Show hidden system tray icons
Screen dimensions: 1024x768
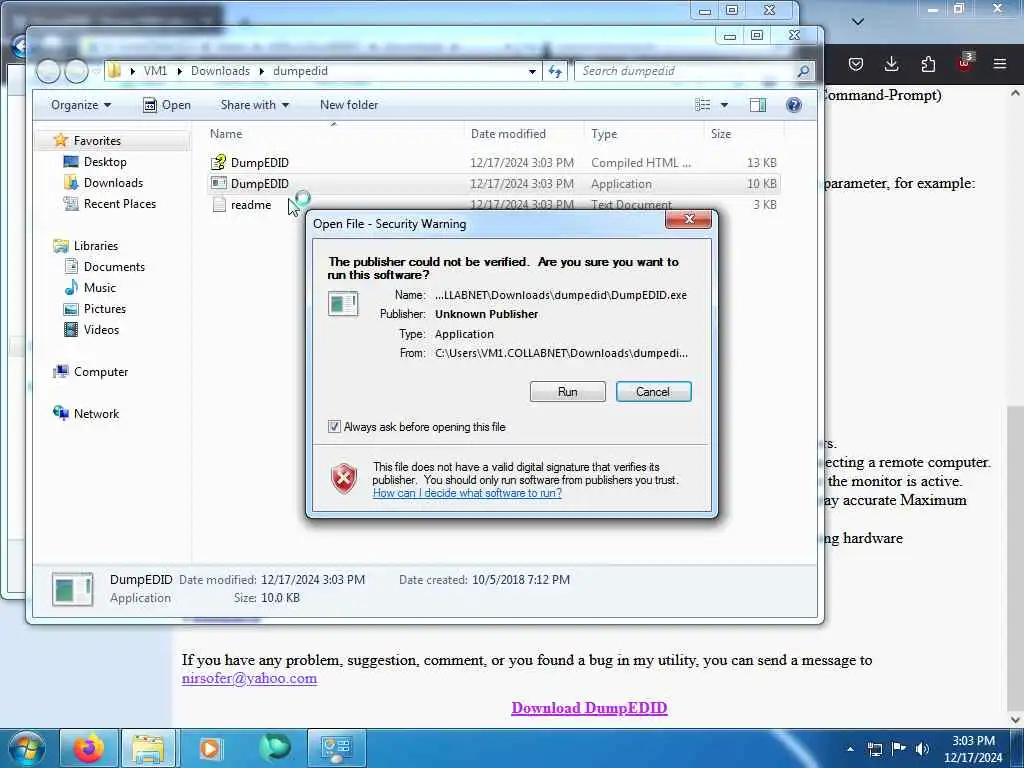point(850,749)
